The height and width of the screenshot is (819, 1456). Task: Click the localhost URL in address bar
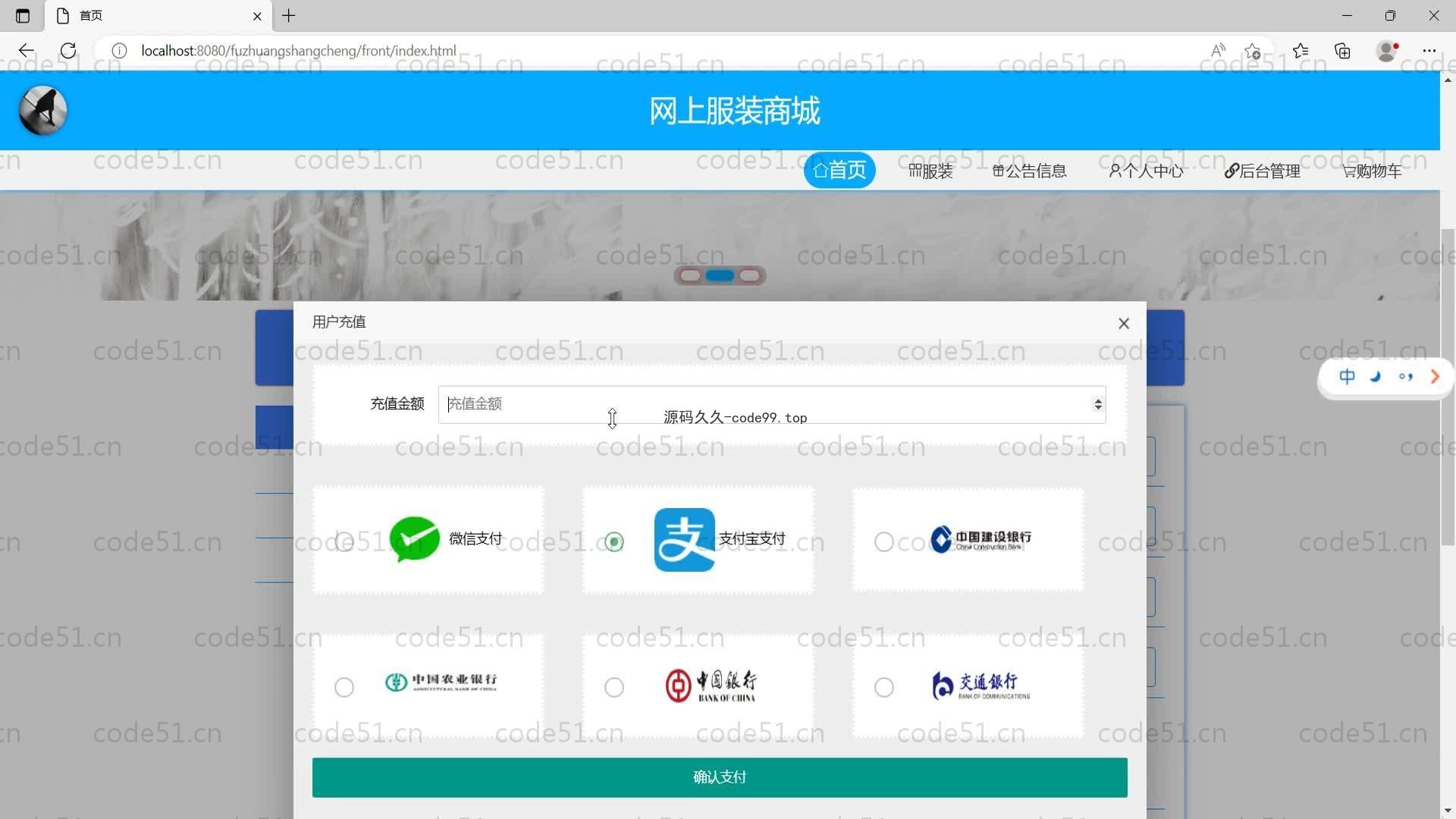pos(299,51)
